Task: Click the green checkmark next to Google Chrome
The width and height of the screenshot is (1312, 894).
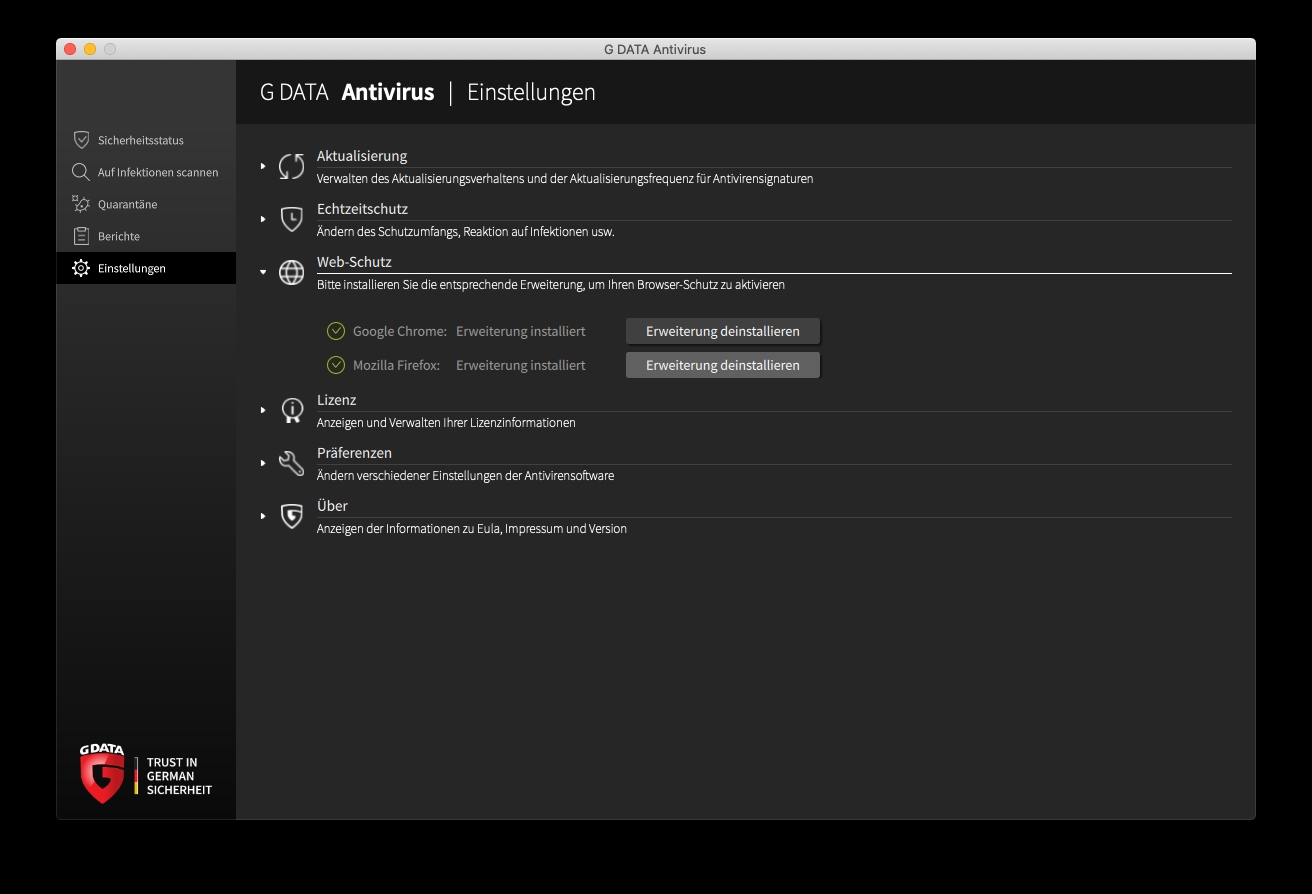Action: (336, 331)
